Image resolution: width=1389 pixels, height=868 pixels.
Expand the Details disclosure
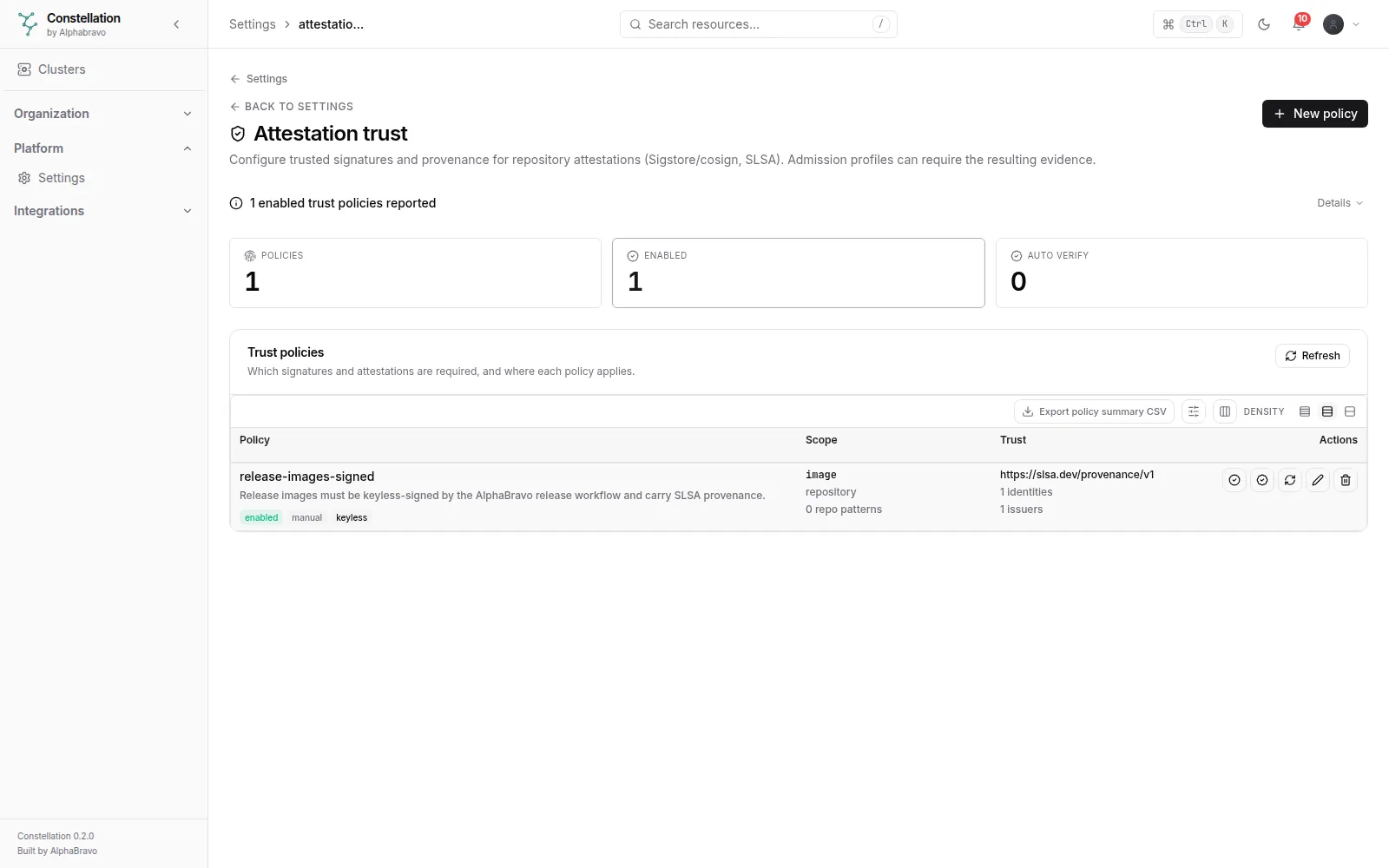coord(1340,203)
